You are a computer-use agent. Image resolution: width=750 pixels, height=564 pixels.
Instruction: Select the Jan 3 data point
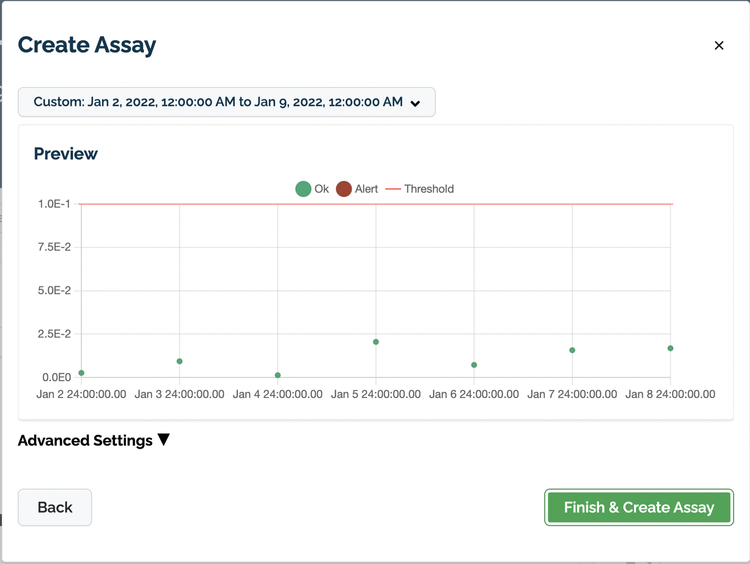(x=179, y=361)
